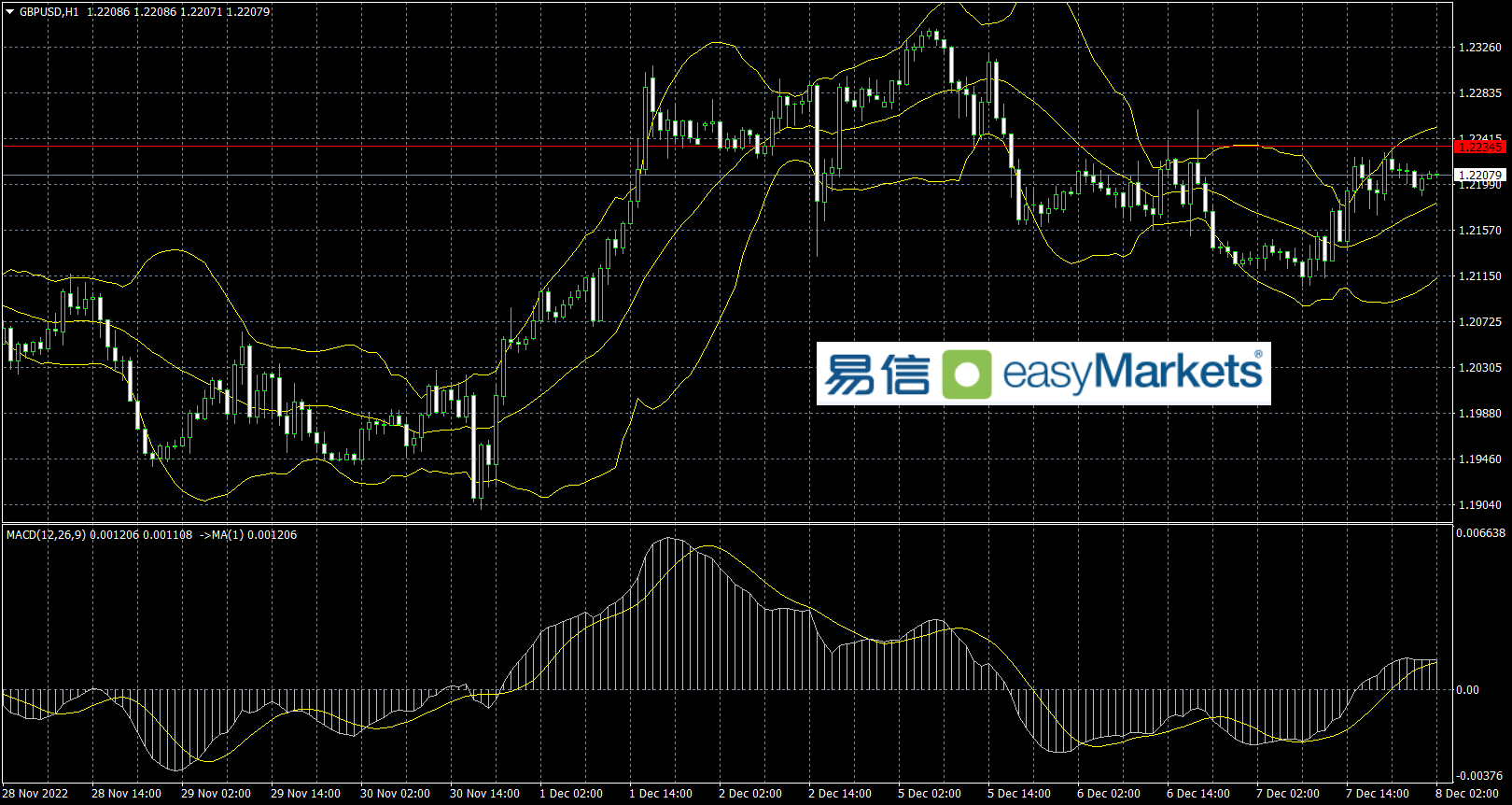Click the 28 Nov 2022 date label
Viewport: 1512px width, 805px height.
coord(35,794)
